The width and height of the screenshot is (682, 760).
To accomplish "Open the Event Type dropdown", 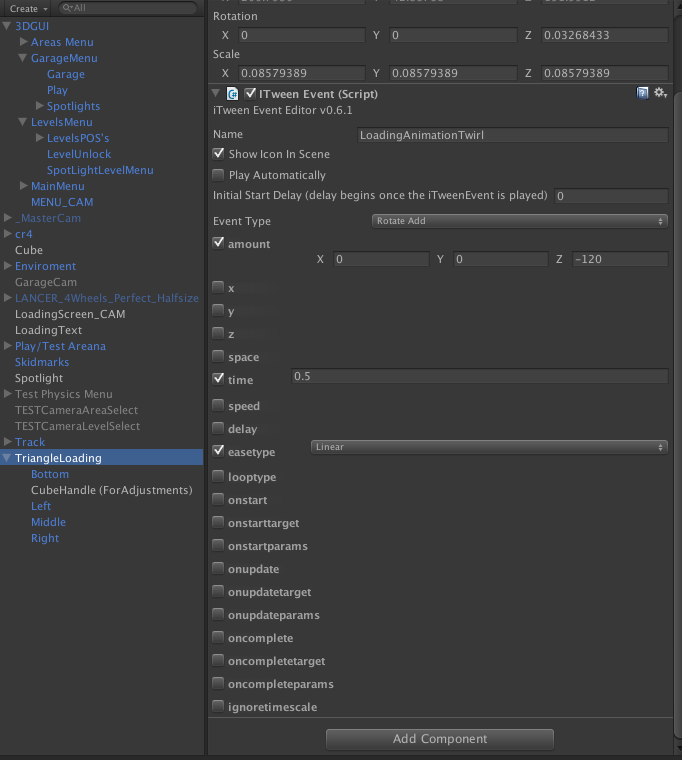I will pos(519,221).
